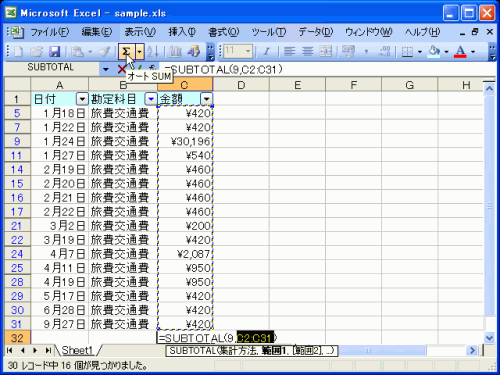Screen dimensions: 500x375
Task: Open the 書式(O) menu
Action: pos(224,32)
